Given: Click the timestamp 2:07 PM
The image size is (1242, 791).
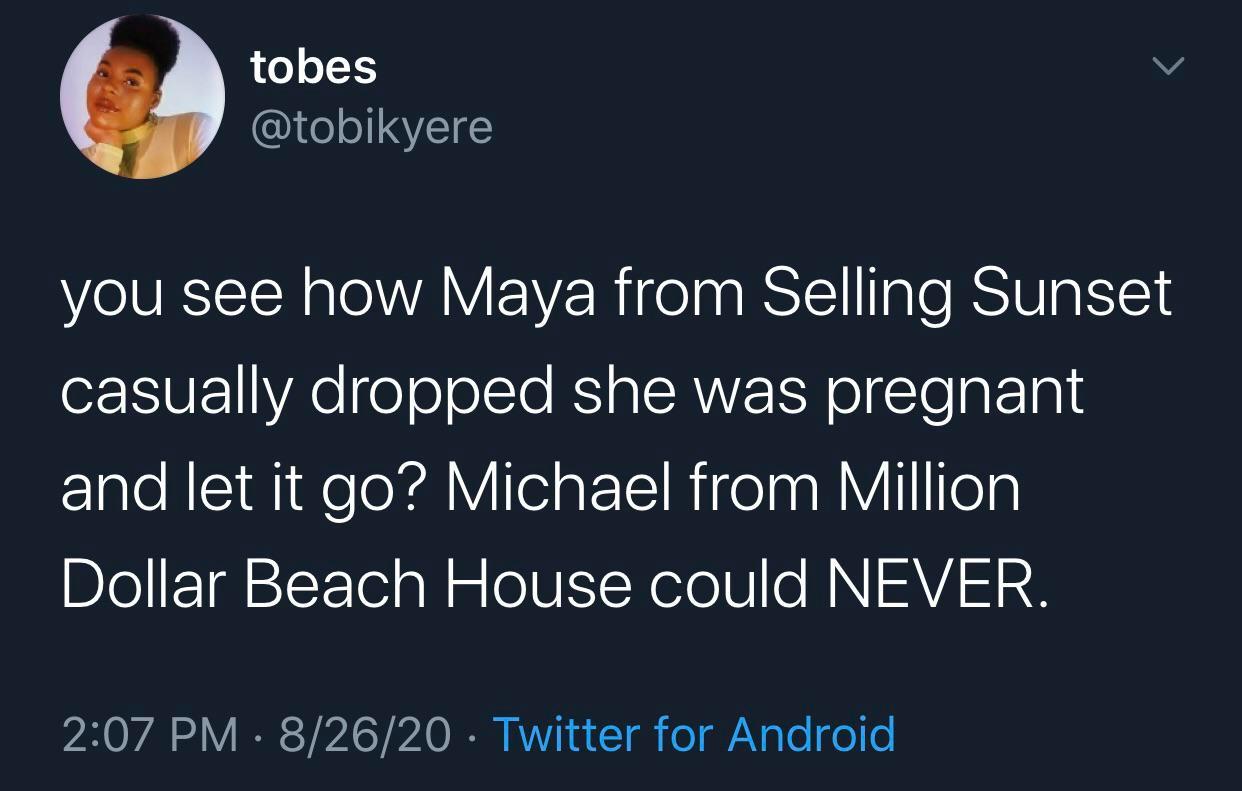Looking at the screenshot, I should pos(148,734).
